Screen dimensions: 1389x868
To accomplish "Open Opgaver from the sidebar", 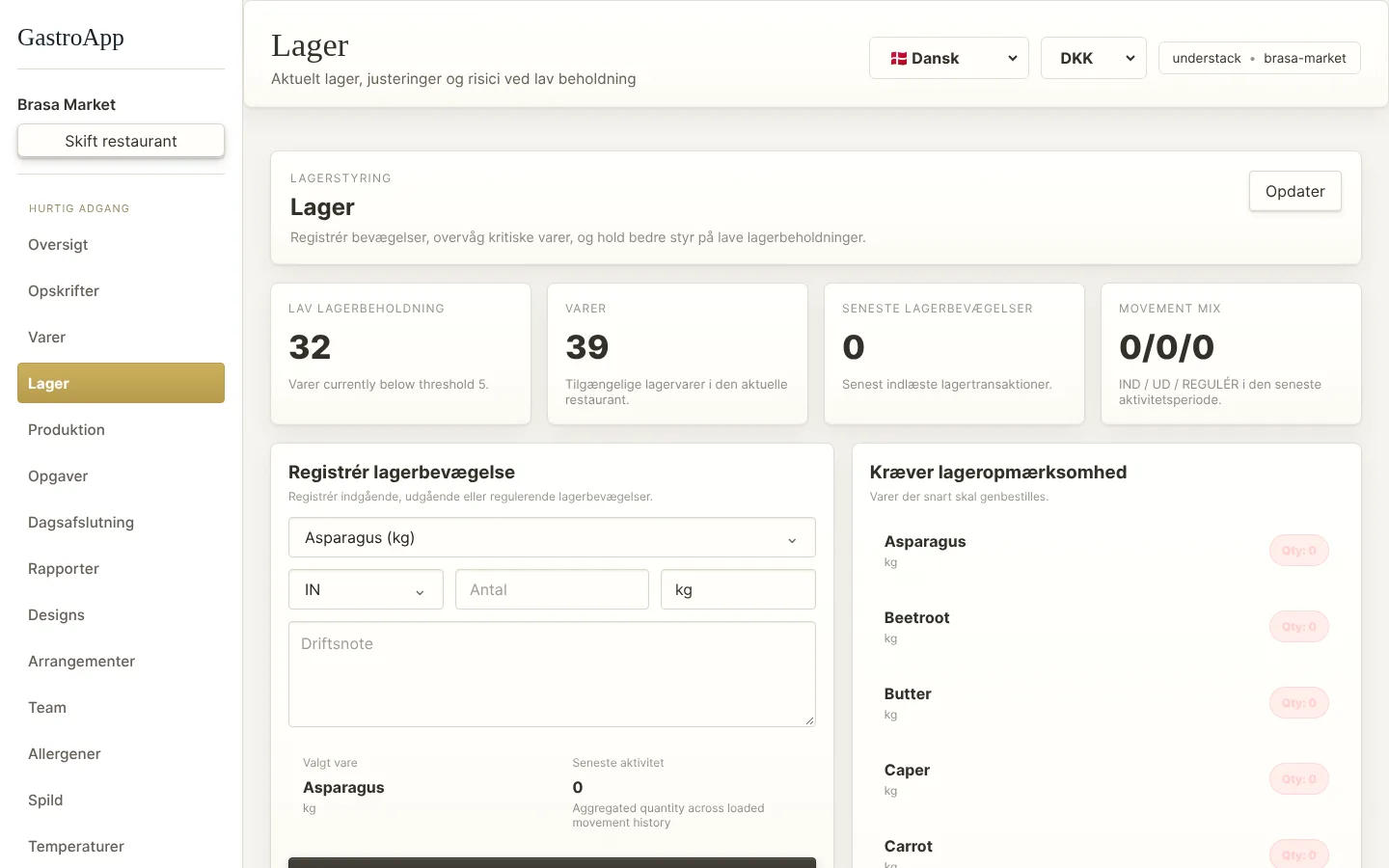I will pyautogui.click(x=121, y=476).
